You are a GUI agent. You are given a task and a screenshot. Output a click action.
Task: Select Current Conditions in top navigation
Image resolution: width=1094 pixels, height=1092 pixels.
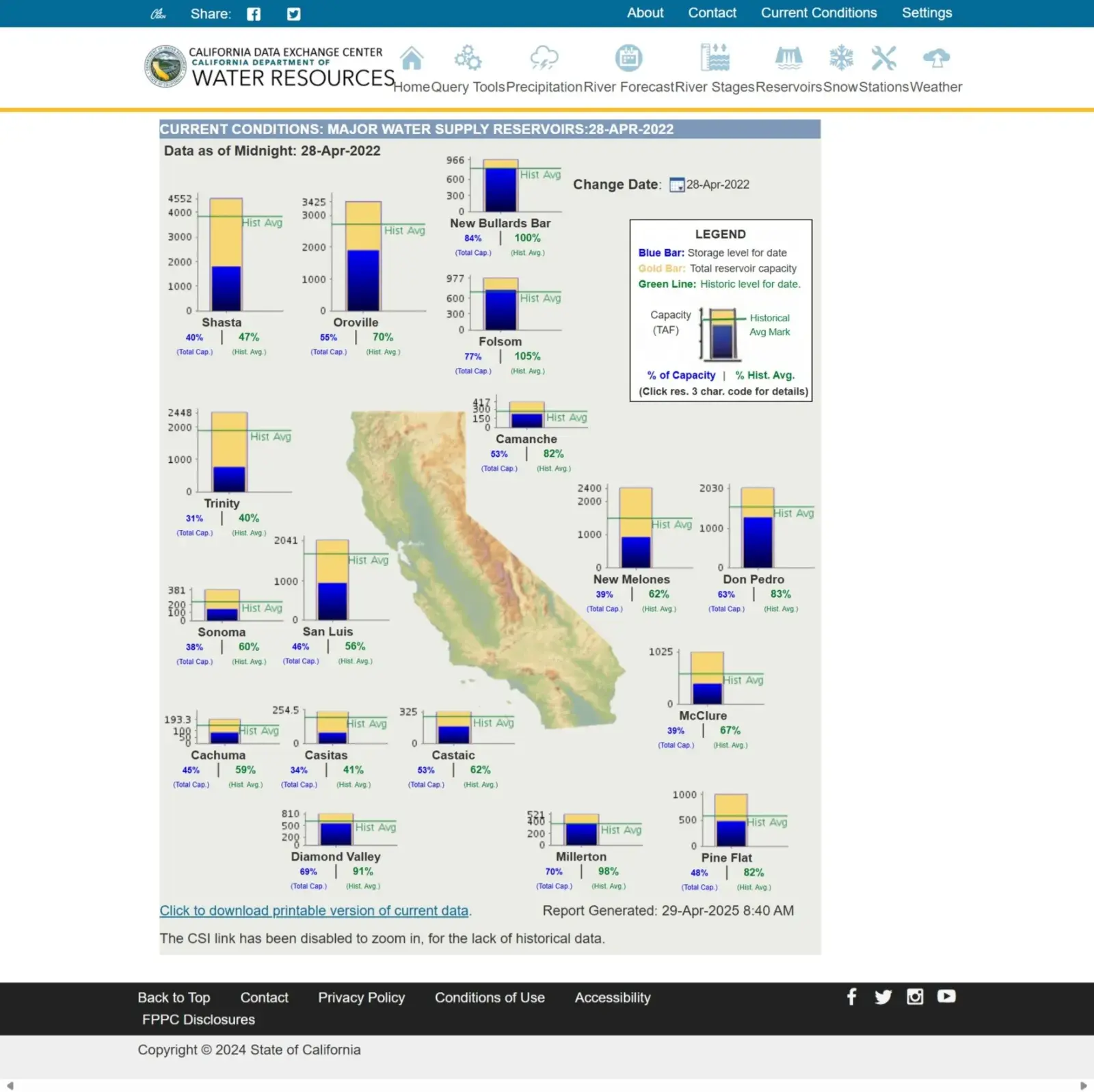[818, 12]
